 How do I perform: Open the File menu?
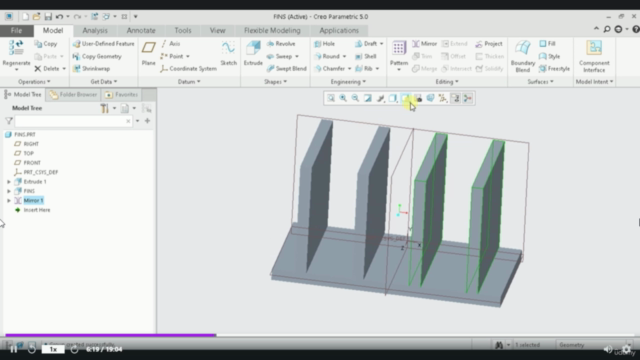click(16, 31)
